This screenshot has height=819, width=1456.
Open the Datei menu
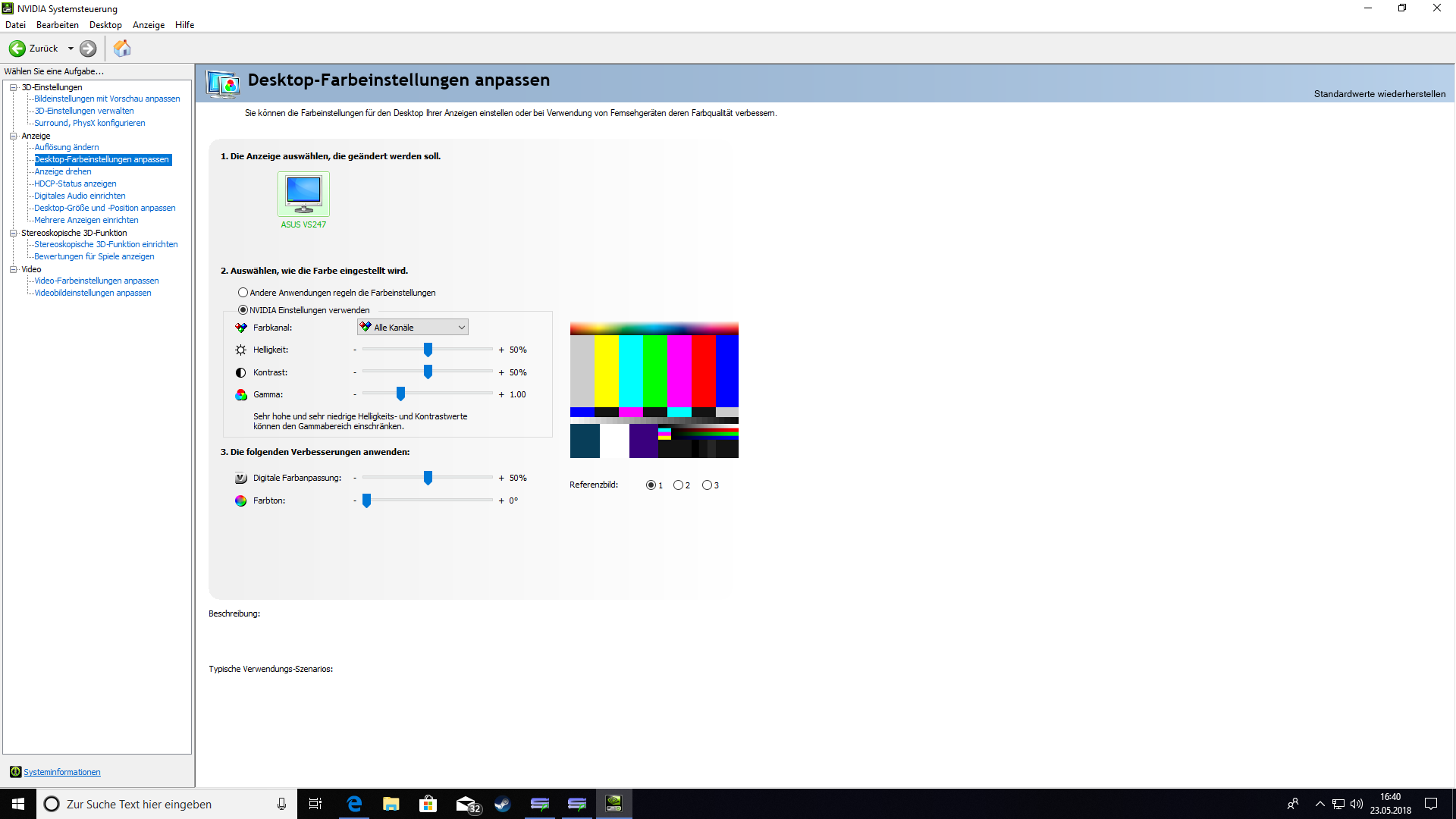[x=15, y=25]
